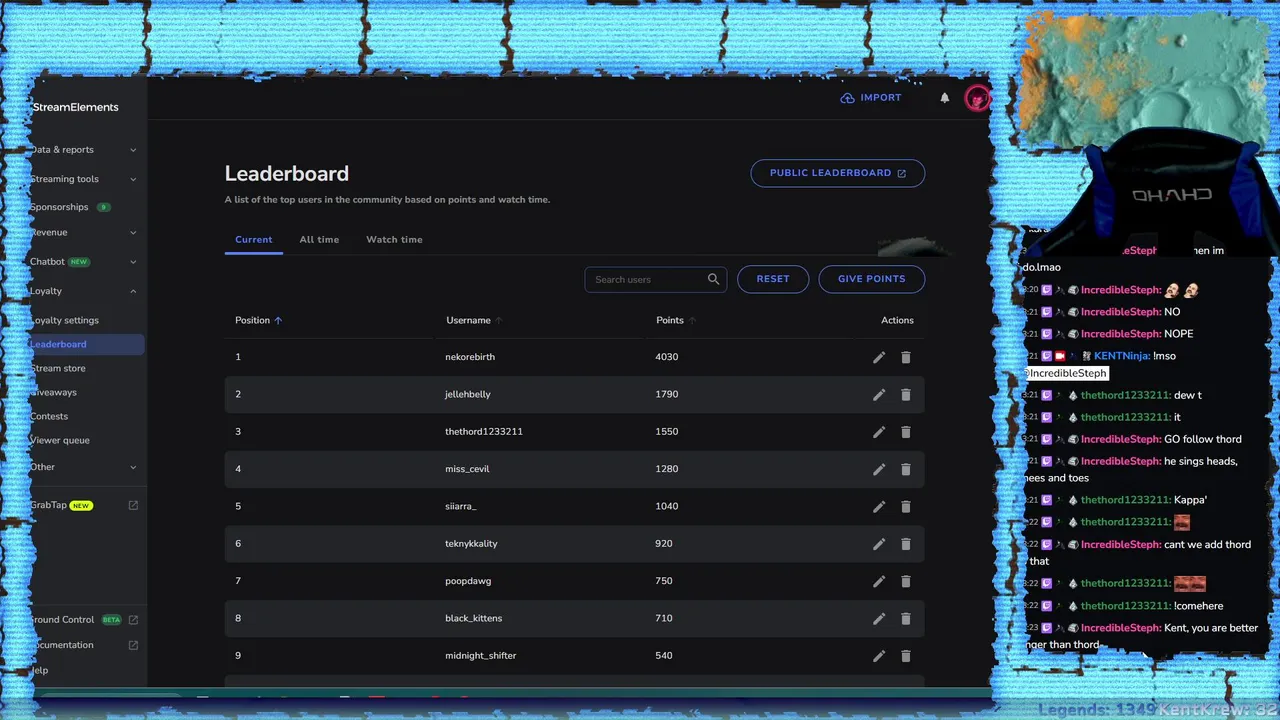Click the midnight_shifter username cell
This screenshot has width=1280, height=720.
(481, 656)
